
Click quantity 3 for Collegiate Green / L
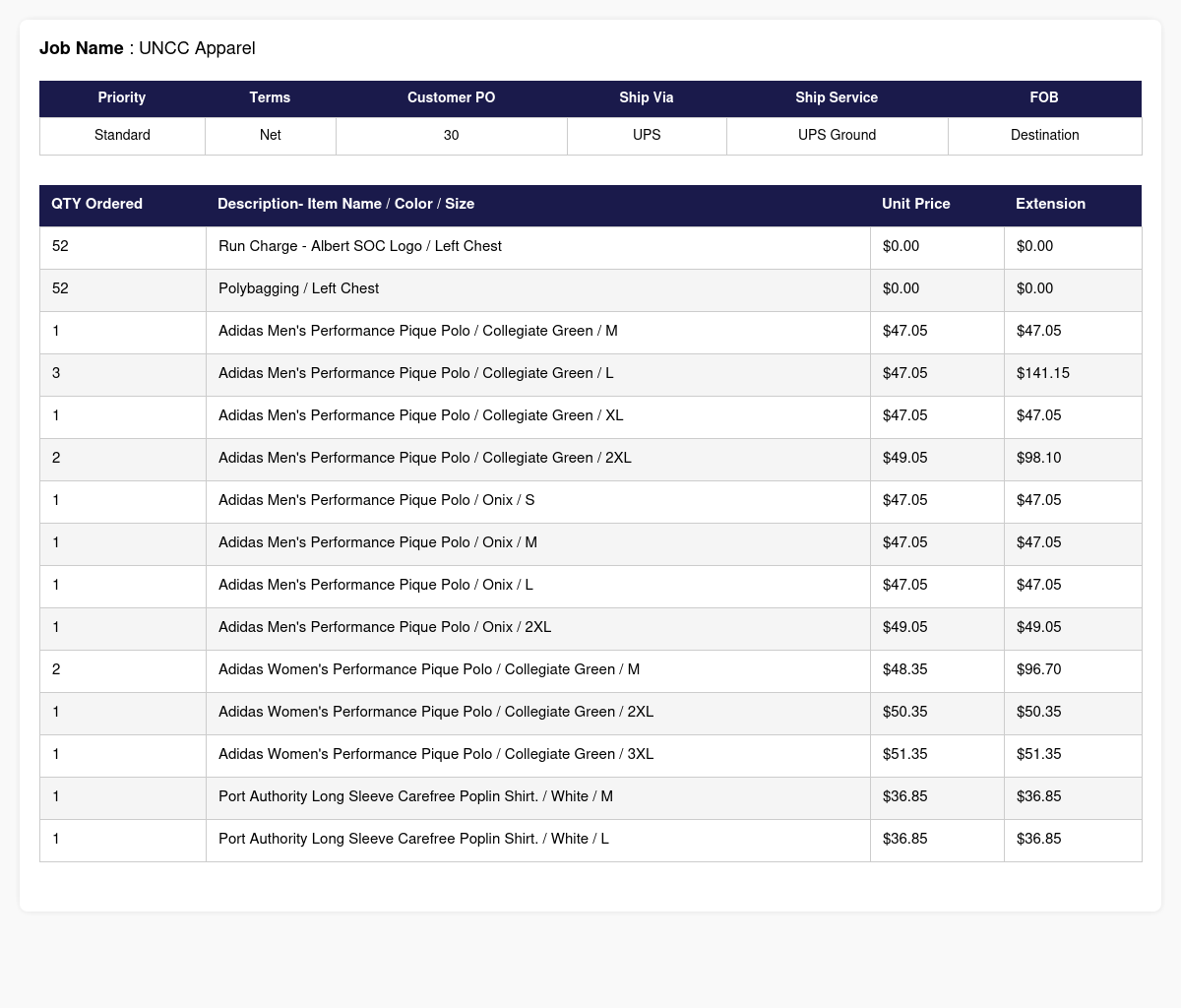(56, 373)
